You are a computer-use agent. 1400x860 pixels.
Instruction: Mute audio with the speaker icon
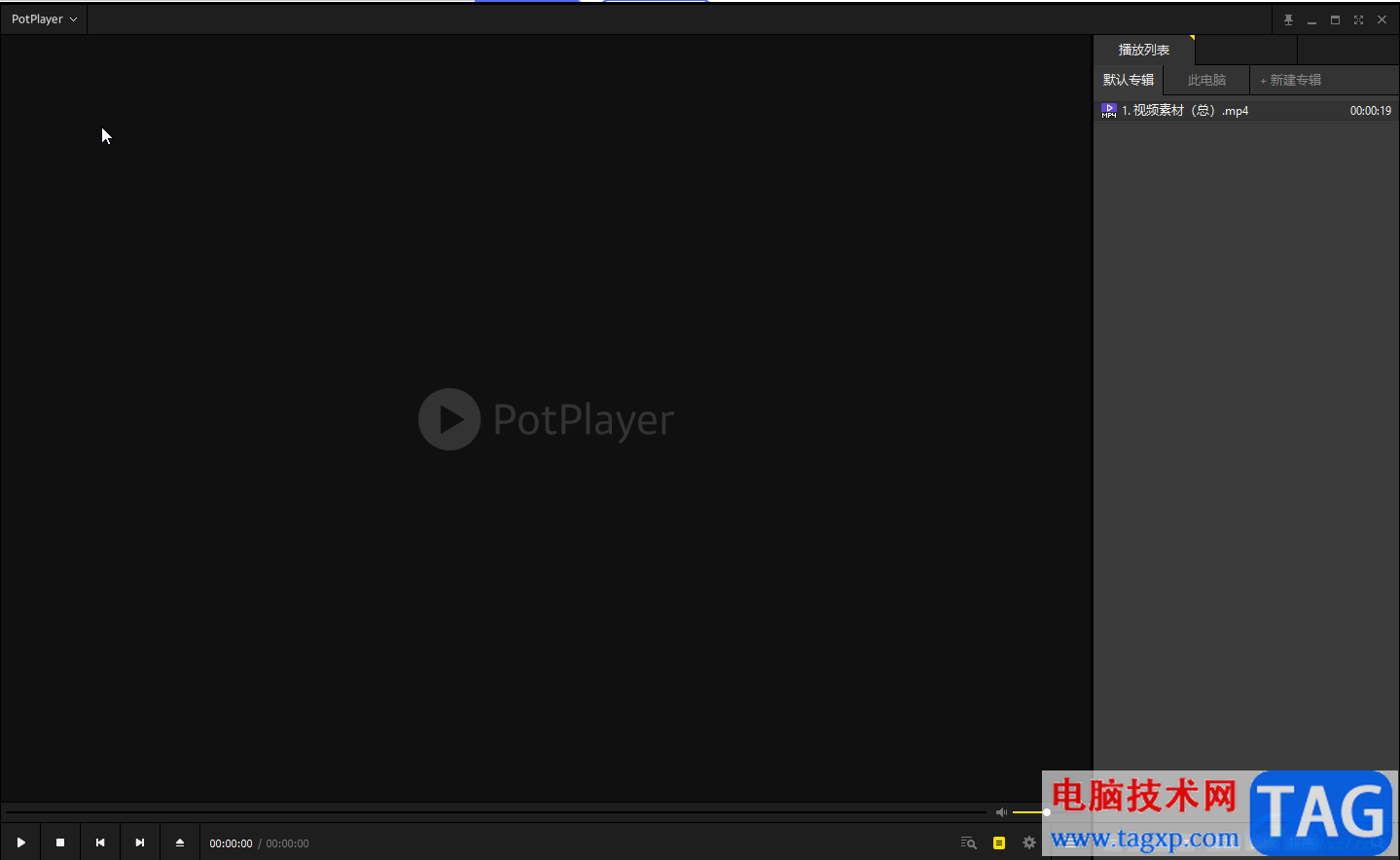[1001, 812]
